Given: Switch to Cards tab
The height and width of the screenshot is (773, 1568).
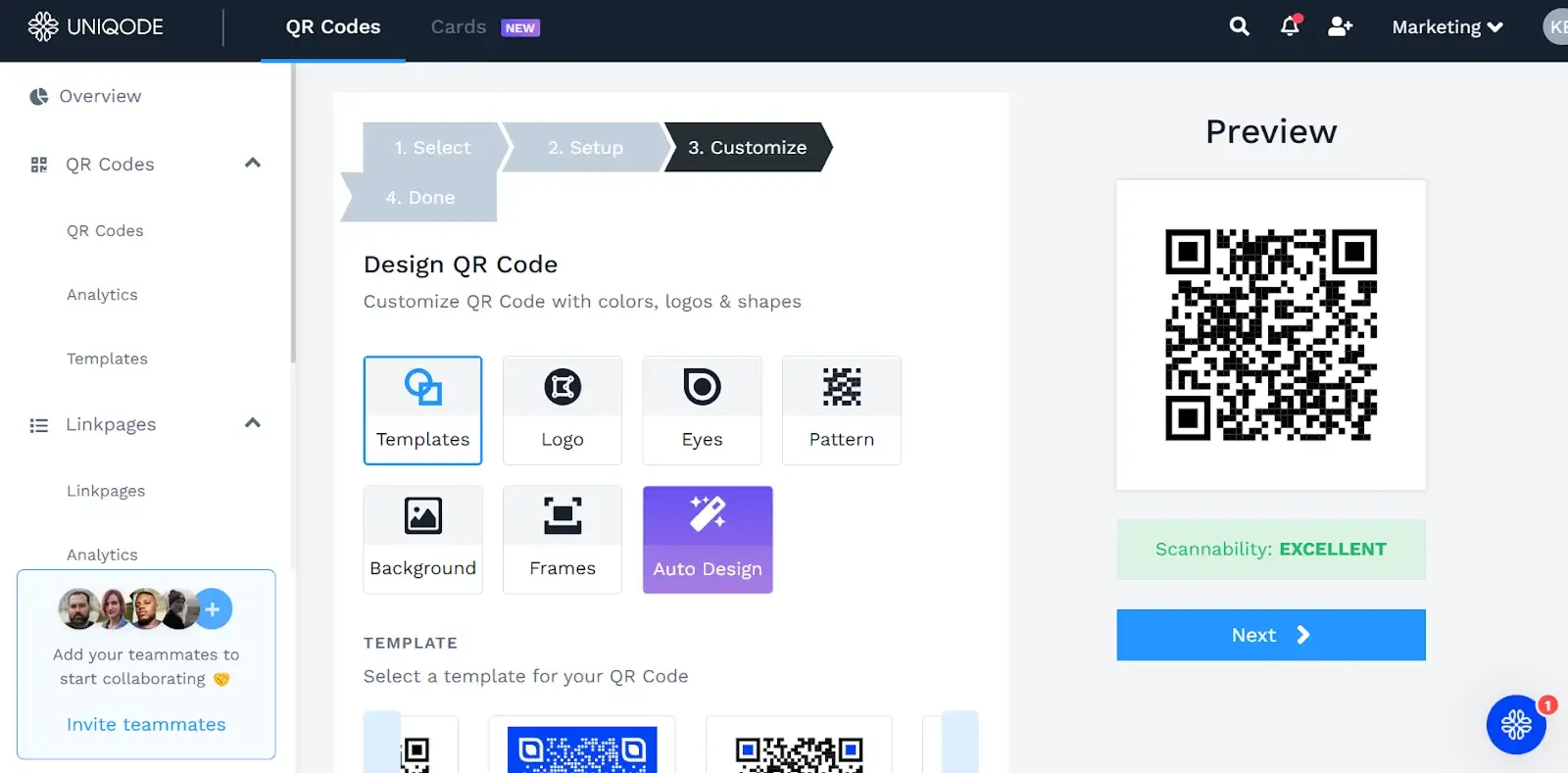Looking at the screenshot, I should 459,27.
